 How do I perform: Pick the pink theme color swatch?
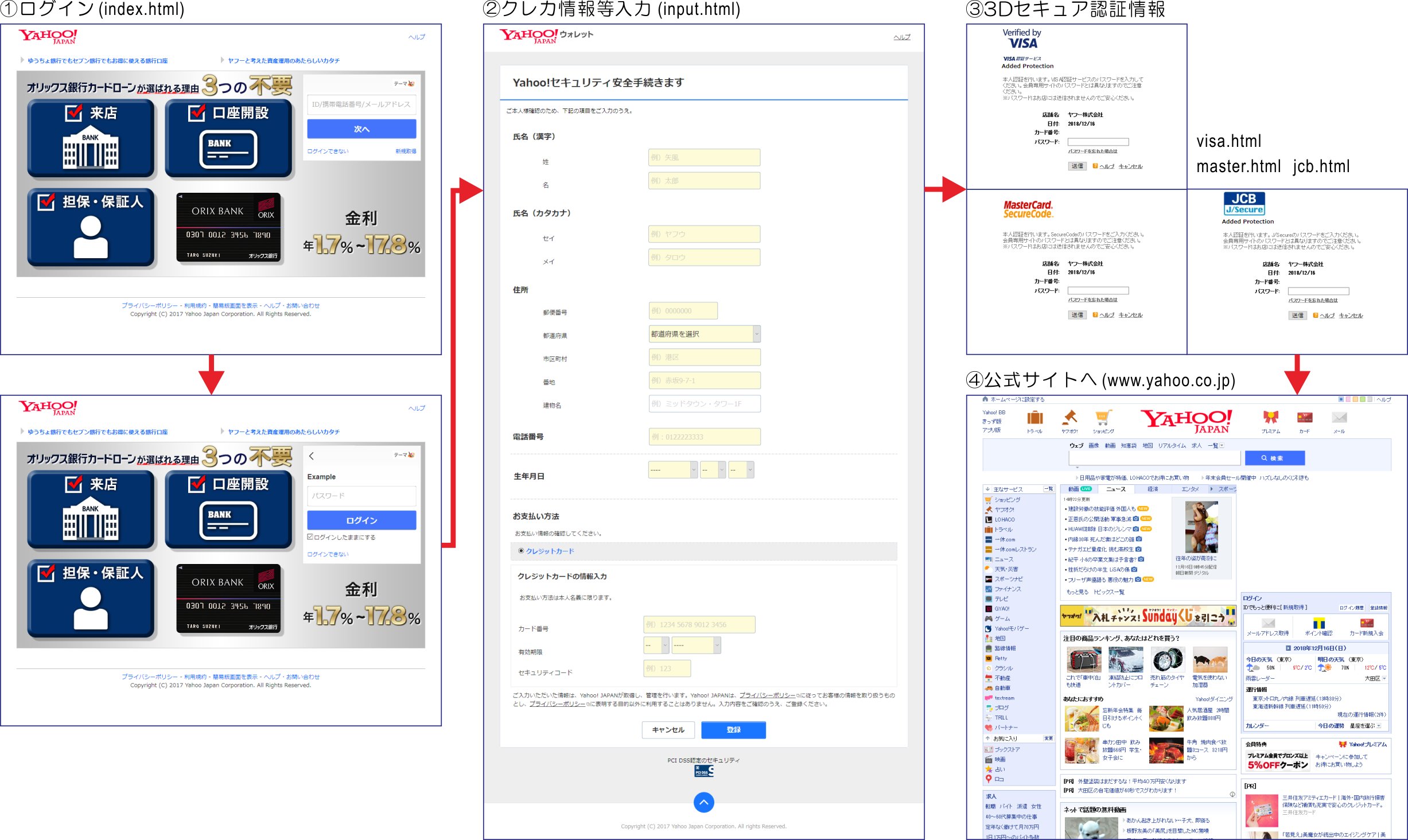tap(1348, 399)
